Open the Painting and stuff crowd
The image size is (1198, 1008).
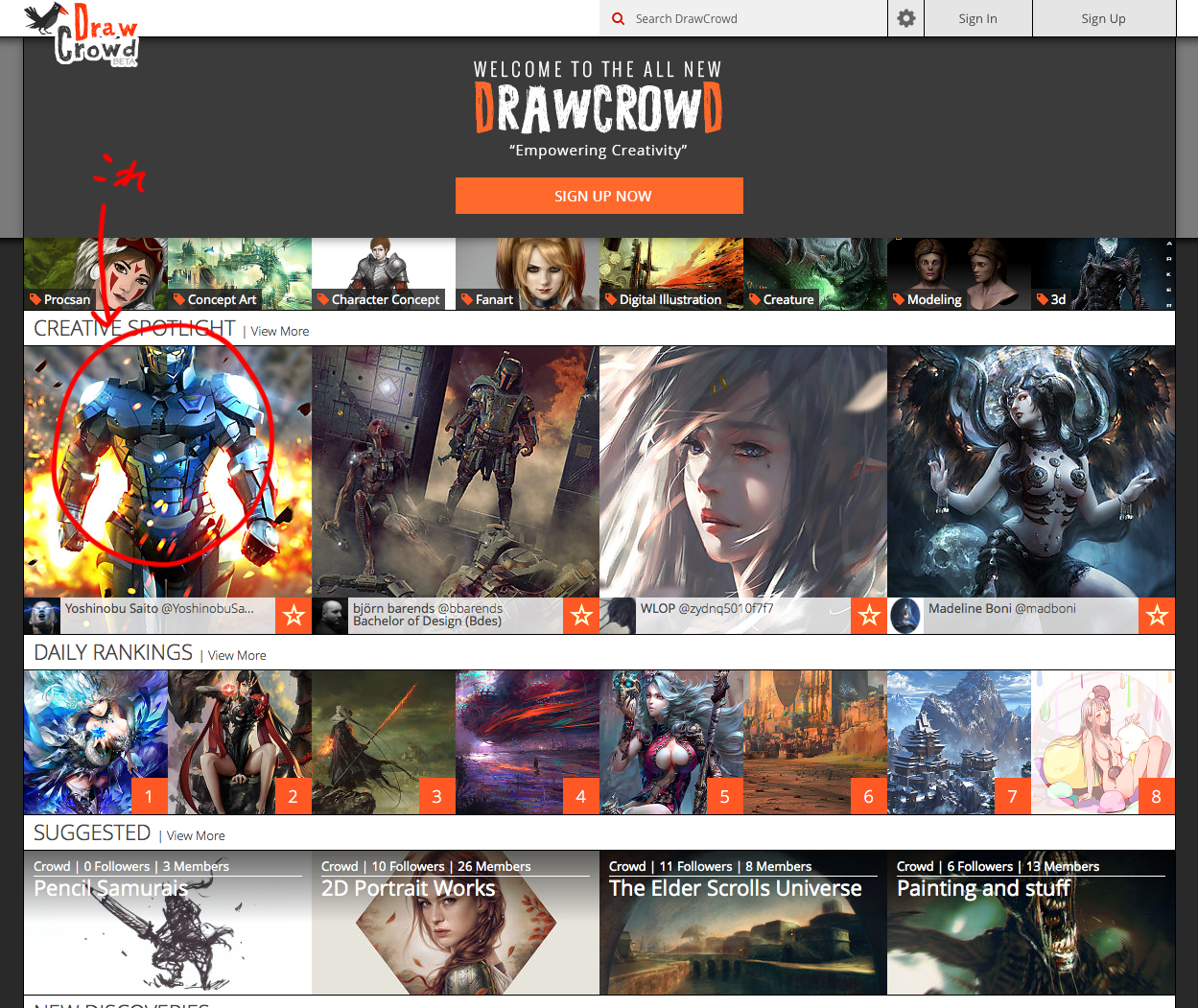click(x=1031, y=923)
